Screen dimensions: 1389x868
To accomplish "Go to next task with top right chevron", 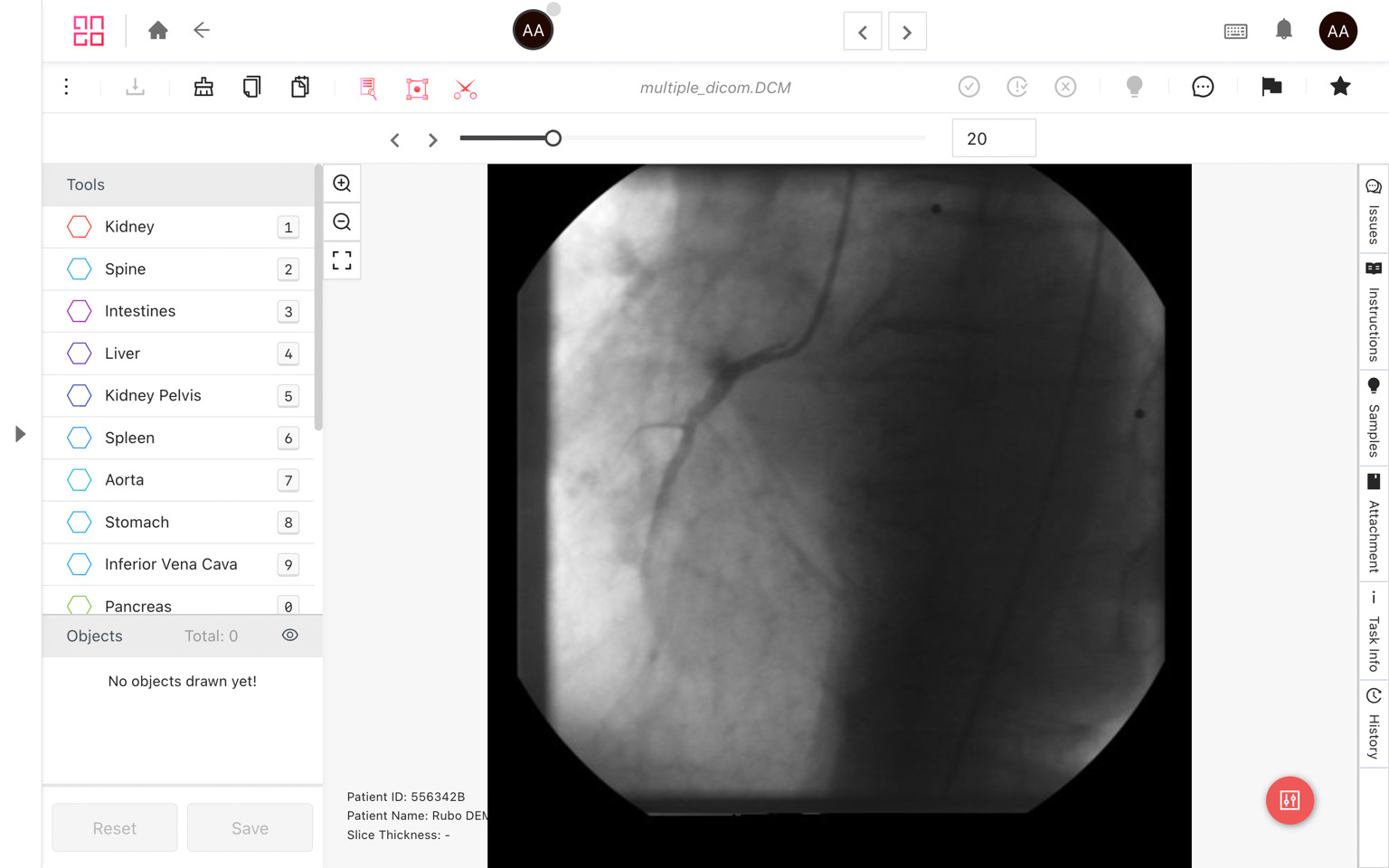I will [907, 32].
